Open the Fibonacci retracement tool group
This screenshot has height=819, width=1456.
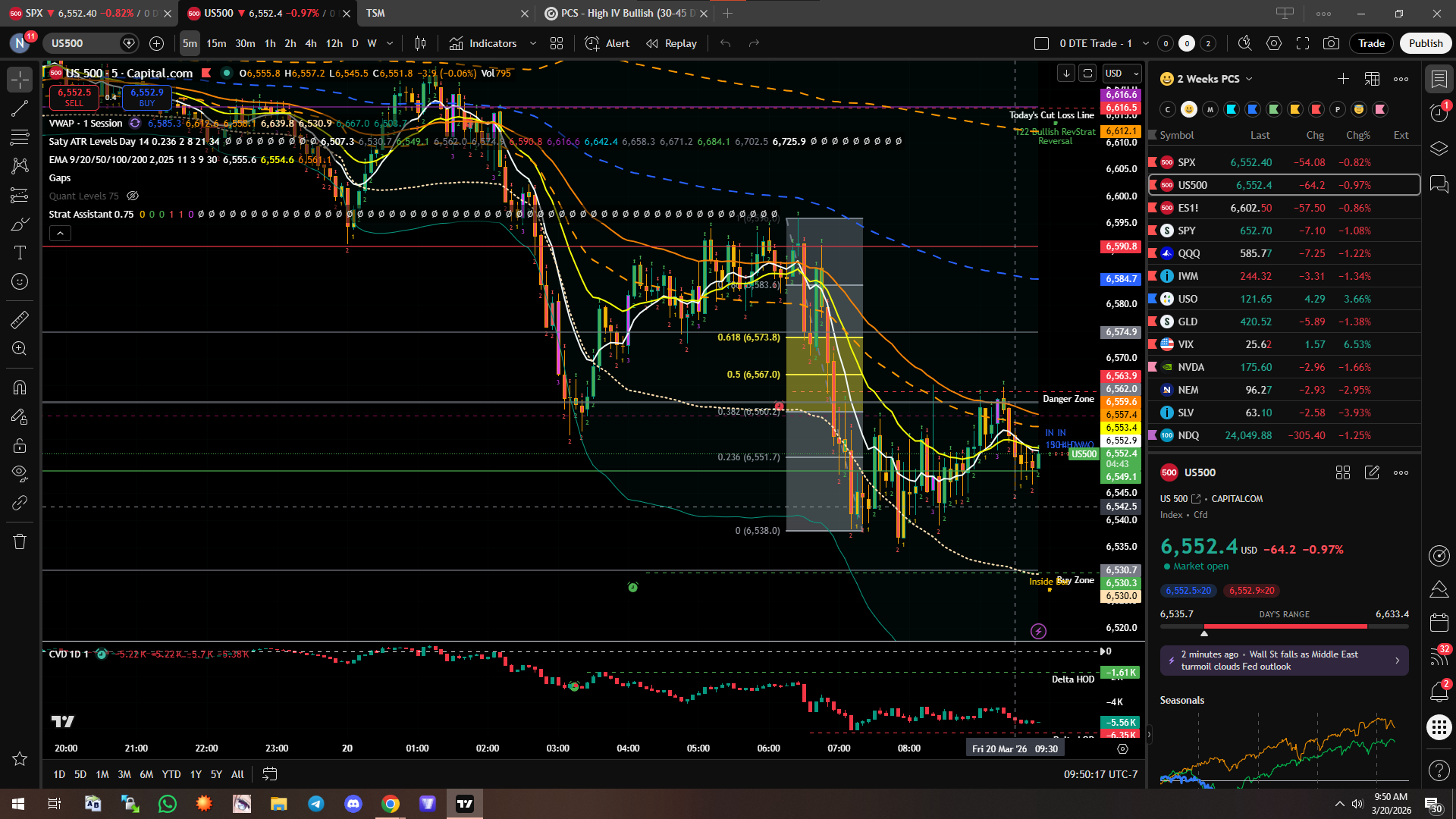coord(20,137)
